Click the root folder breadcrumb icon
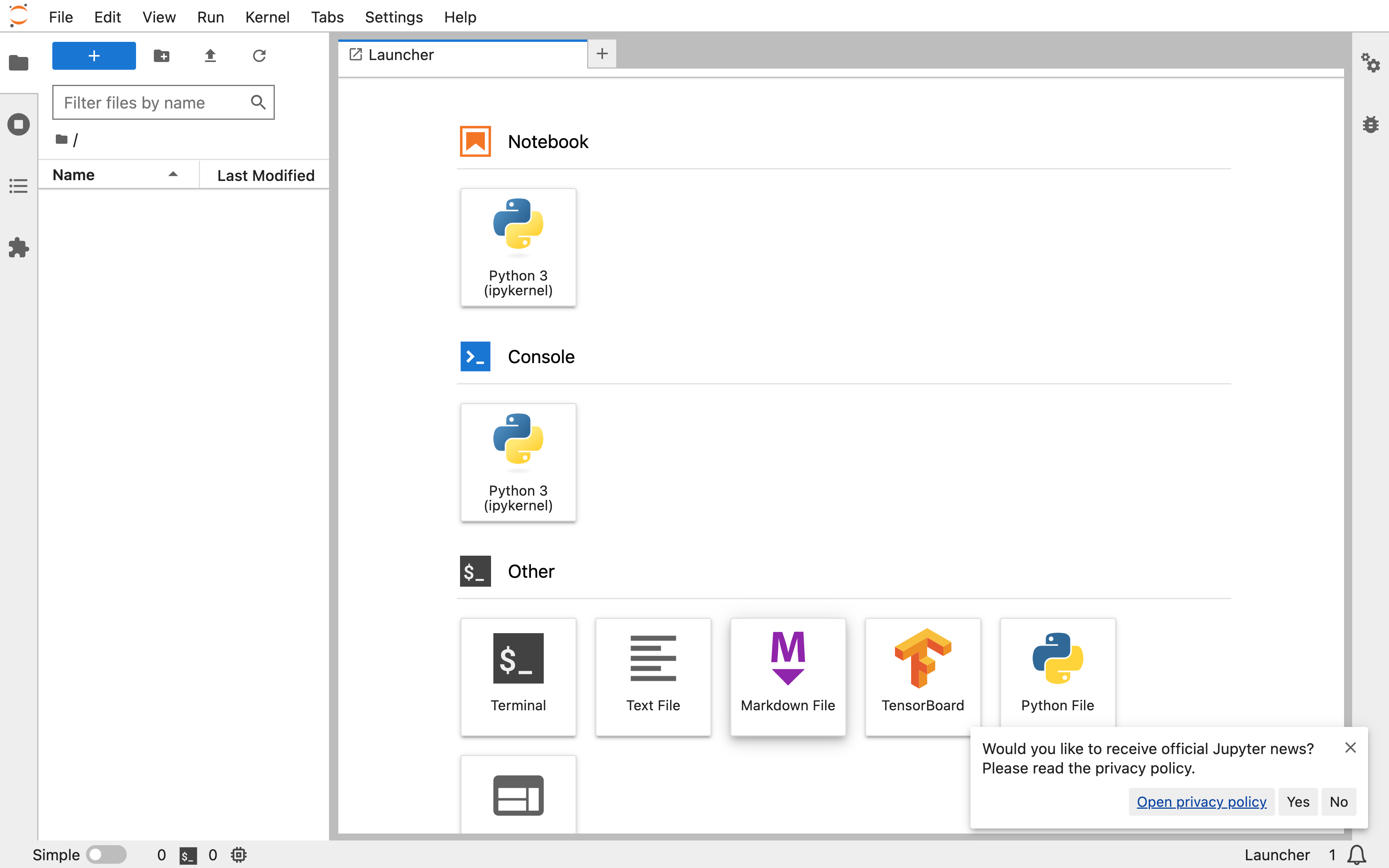The width and height of the screenshot is (1389, 868). pos(61,139)
